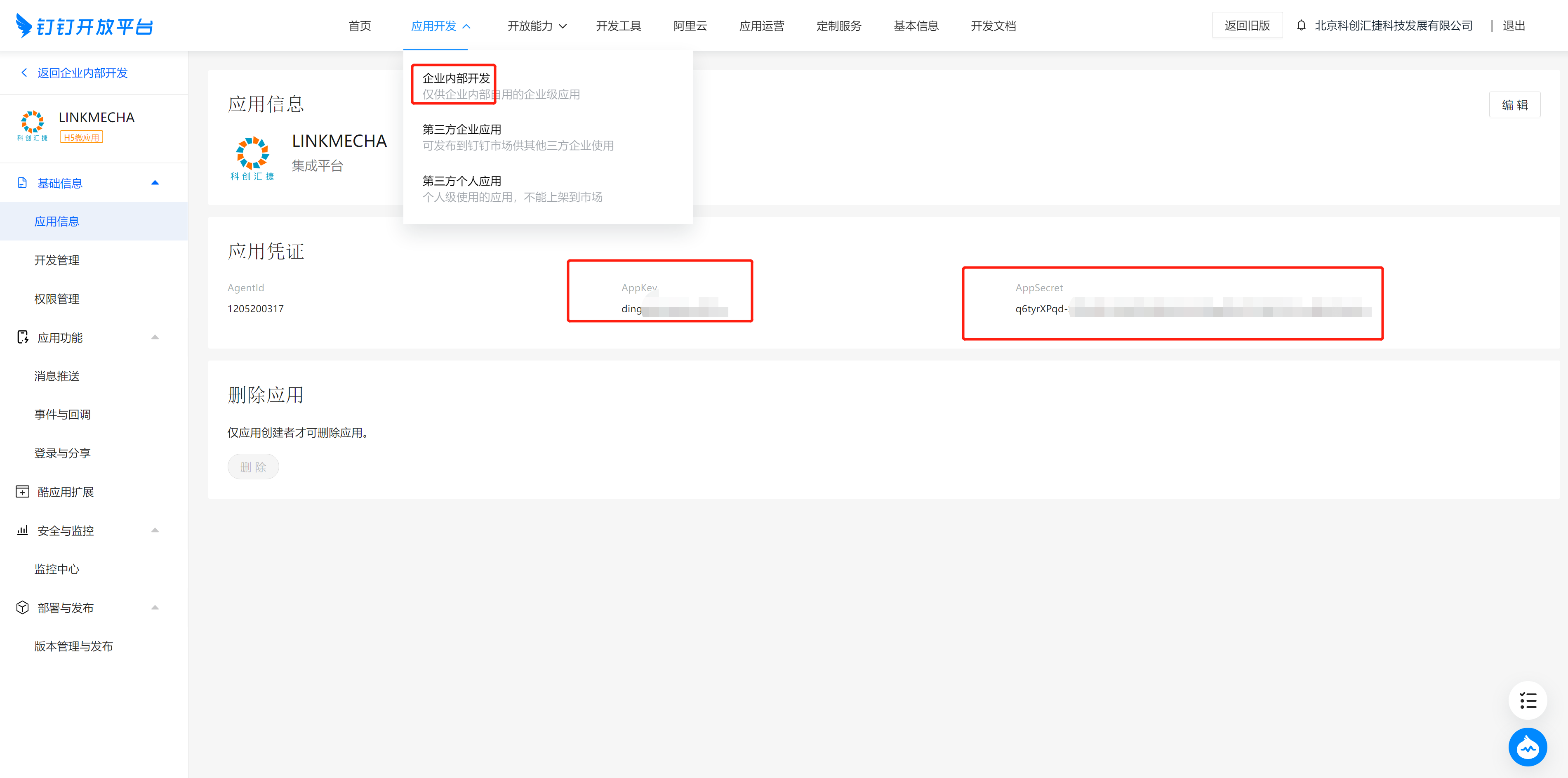Select 应用信息 in the sidebar
Screen dimensions: 1568x778
94,222
